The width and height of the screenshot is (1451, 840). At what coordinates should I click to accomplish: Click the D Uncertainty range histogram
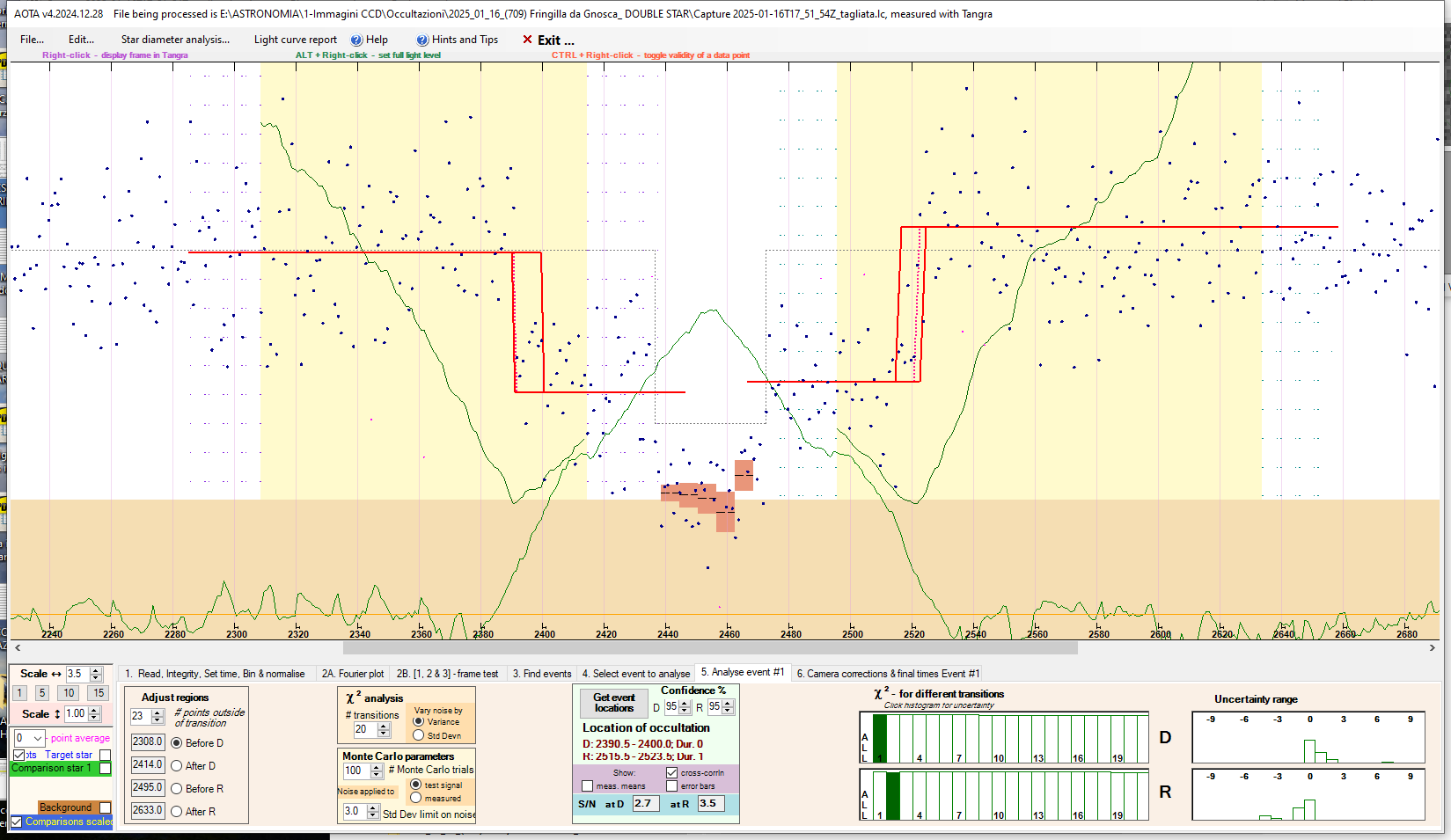pos(1308,738)
